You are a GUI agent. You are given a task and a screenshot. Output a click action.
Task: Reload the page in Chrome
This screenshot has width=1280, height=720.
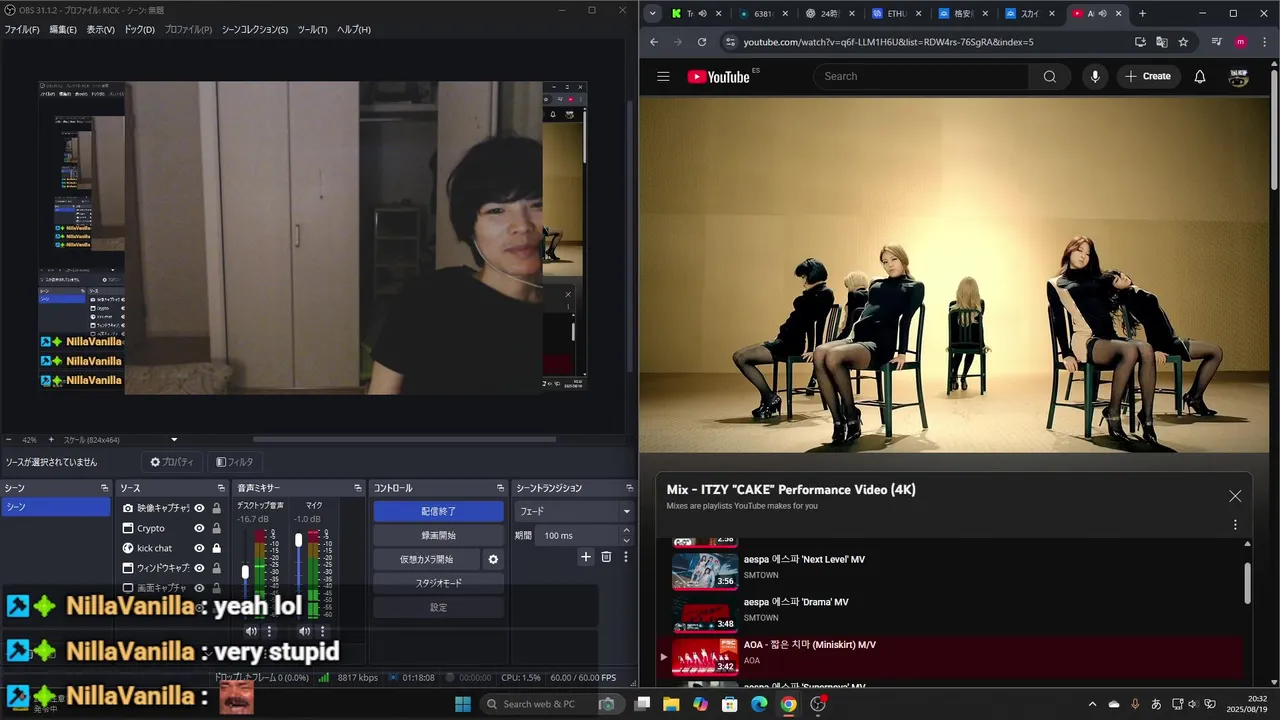point(702,42)
